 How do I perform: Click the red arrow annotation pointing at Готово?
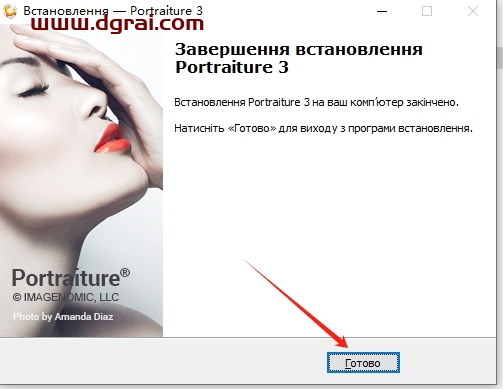[297, 303]
